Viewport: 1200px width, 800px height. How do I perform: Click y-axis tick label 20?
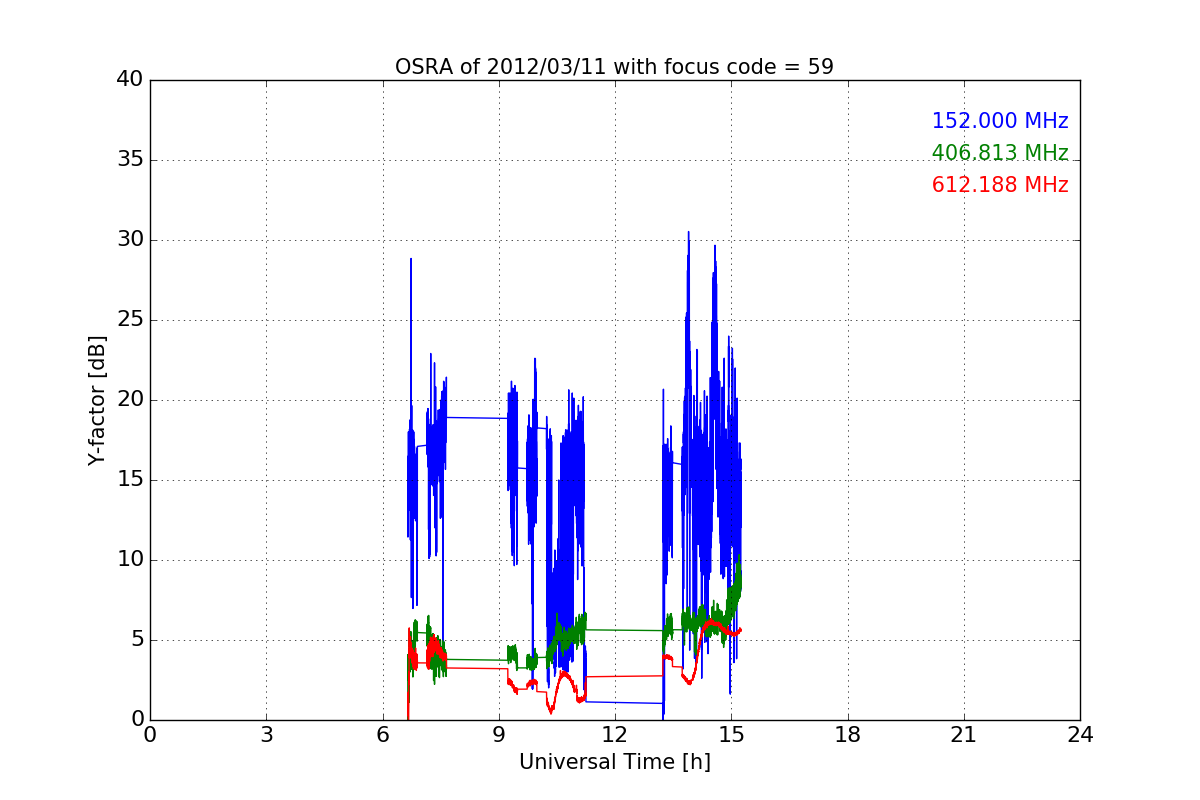coord(130,400)
